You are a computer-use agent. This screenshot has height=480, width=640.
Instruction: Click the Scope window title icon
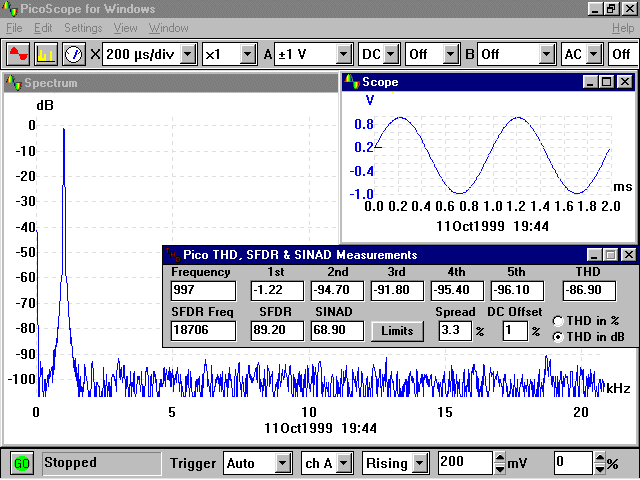coord(351,82)
